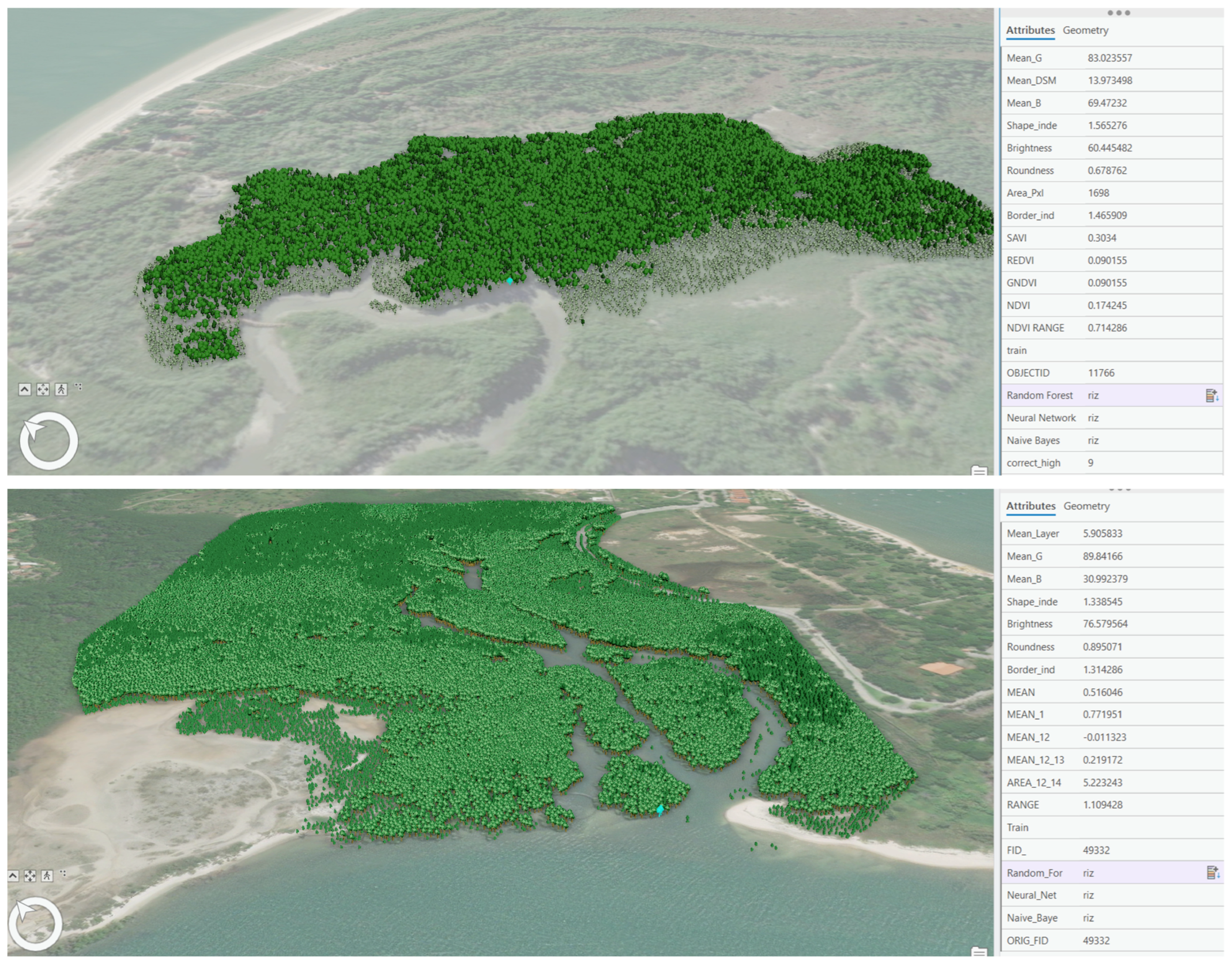The image size is (1232, 964).
Task: Click the Mean_Layer value 5.905833
Action: pyautogui.click(x=1102, y=534)
